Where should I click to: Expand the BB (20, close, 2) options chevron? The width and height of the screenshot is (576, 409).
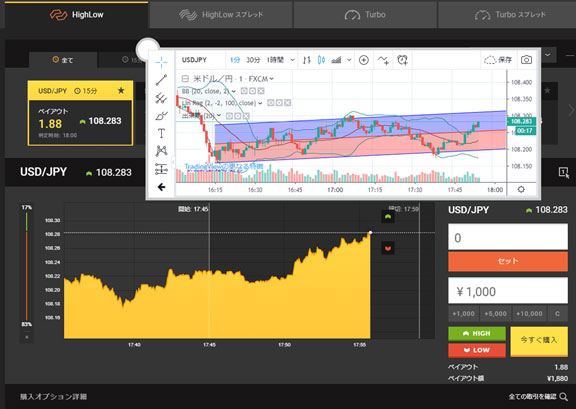pyautogui.click(x=234, y=91)
